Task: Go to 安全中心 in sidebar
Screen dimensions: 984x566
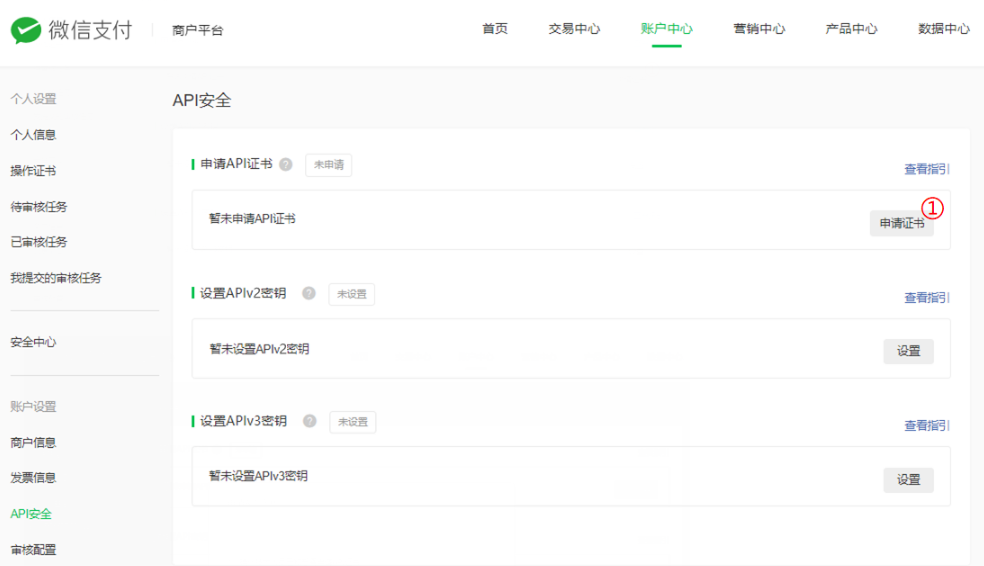Action: (x=33, y=342)
